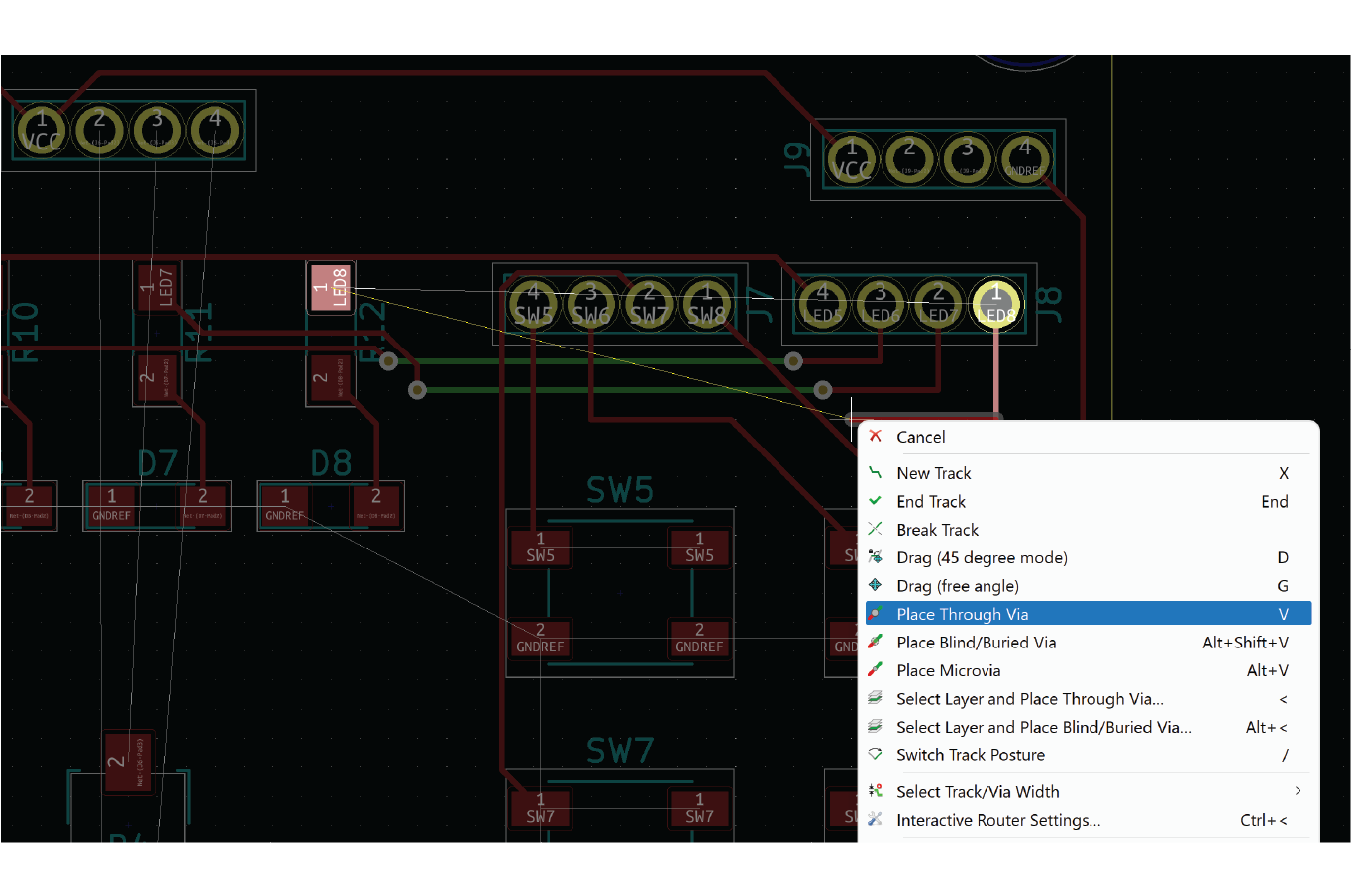Click the SW7 silkscreen reference label
1351x896 pixels.
620,750
